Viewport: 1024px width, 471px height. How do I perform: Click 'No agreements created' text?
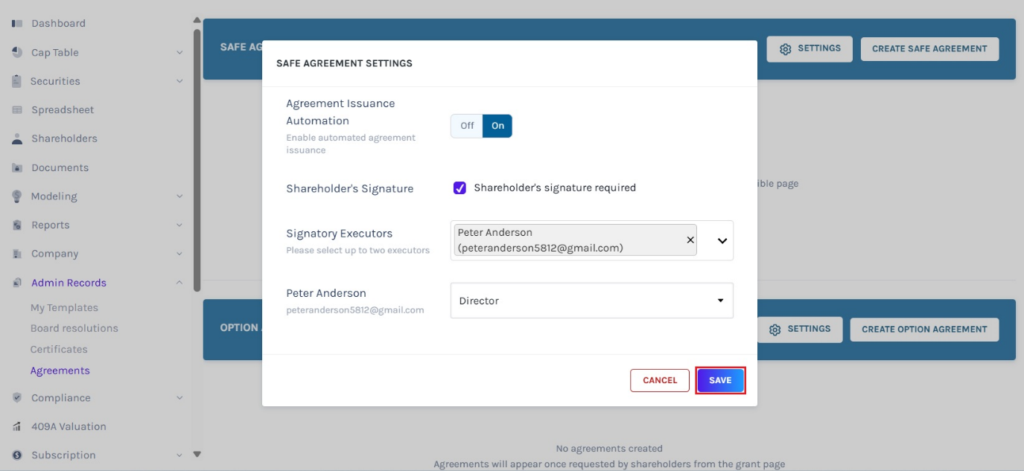tap(609, 449)
